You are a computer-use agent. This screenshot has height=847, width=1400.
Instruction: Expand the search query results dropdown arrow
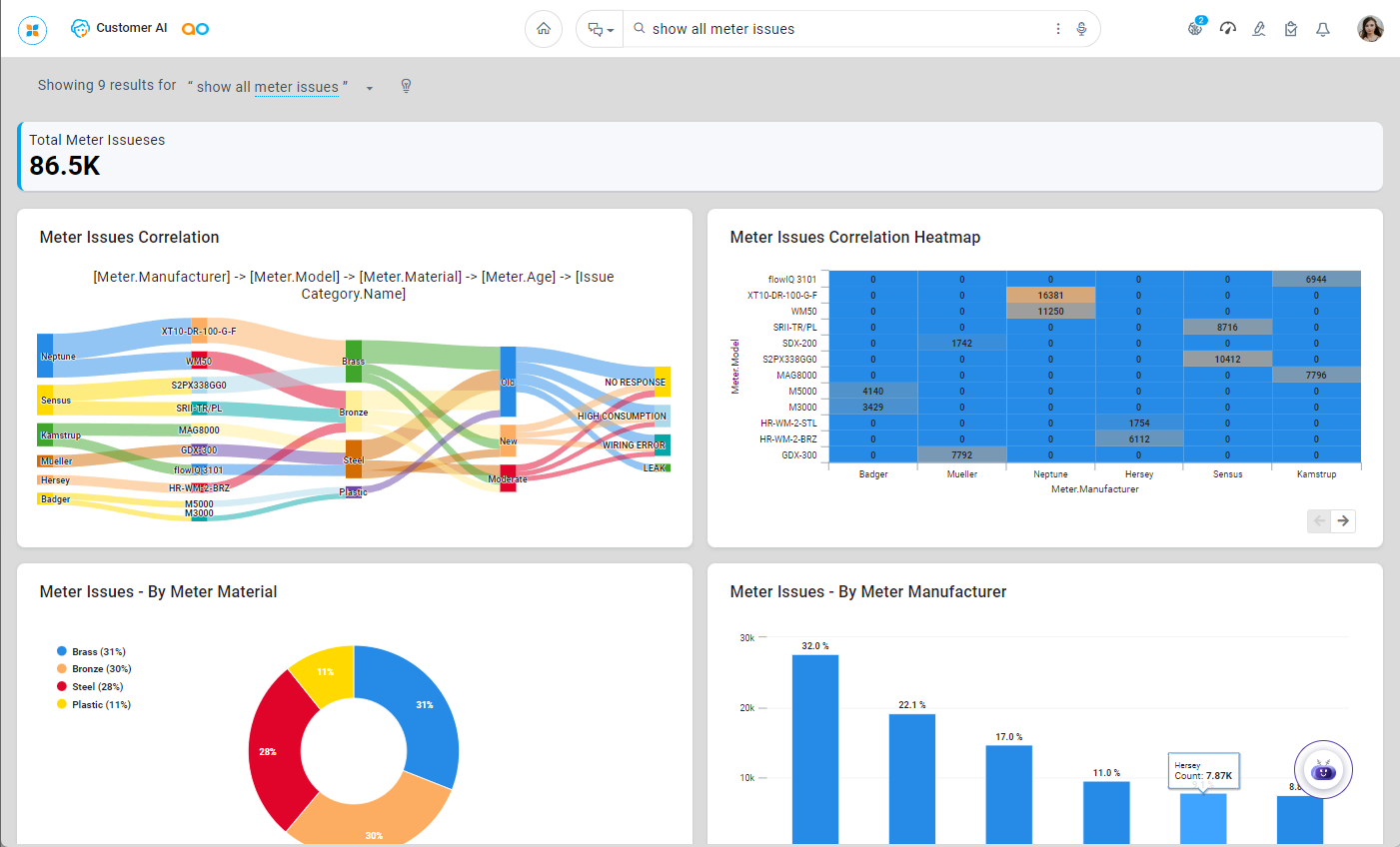370,88
